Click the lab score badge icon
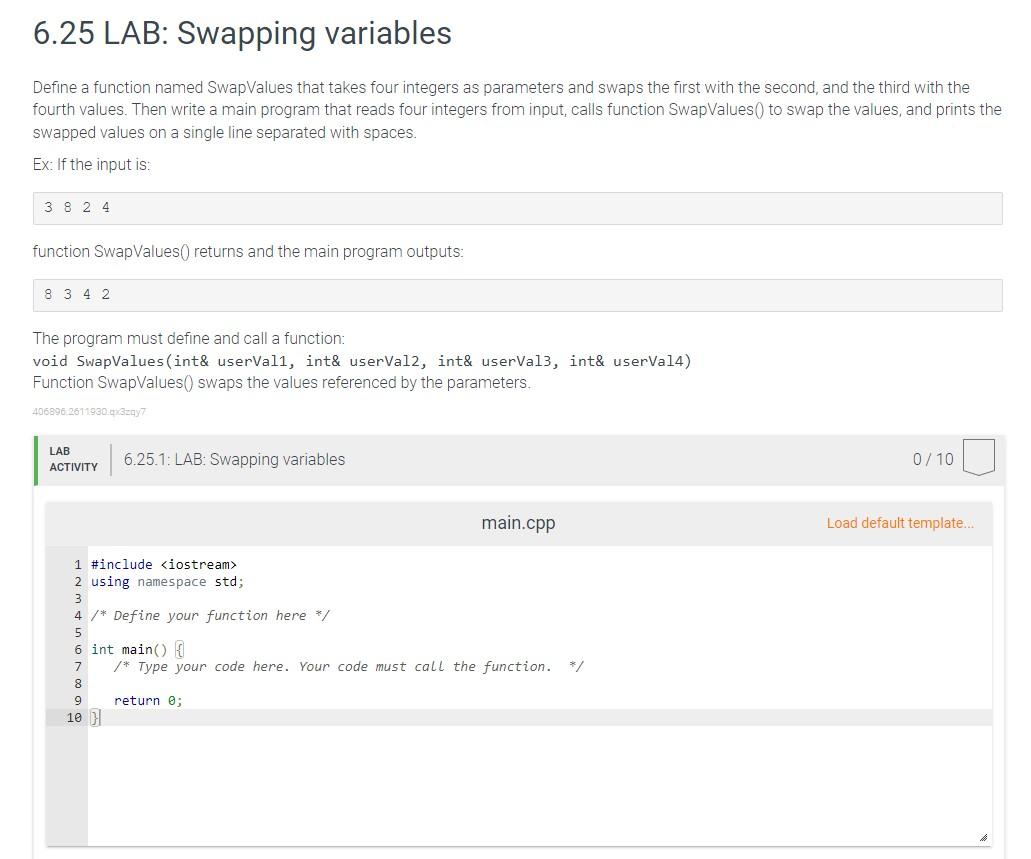This screenshot has width=1031, height=859. pos(978,457)
